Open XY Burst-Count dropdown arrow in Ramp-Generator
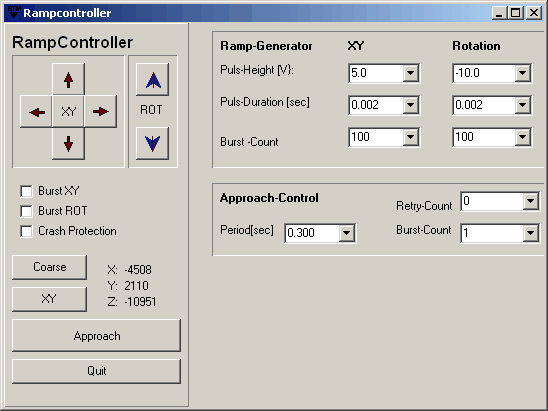This screenshot has height=411, width=548. [411, 137]
